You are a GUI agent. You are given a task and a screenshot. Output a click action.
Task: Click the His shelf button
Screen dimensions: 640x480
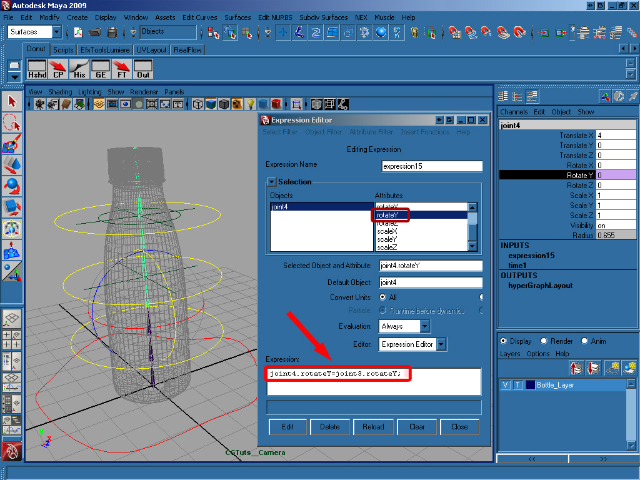[x=79, y=70]
